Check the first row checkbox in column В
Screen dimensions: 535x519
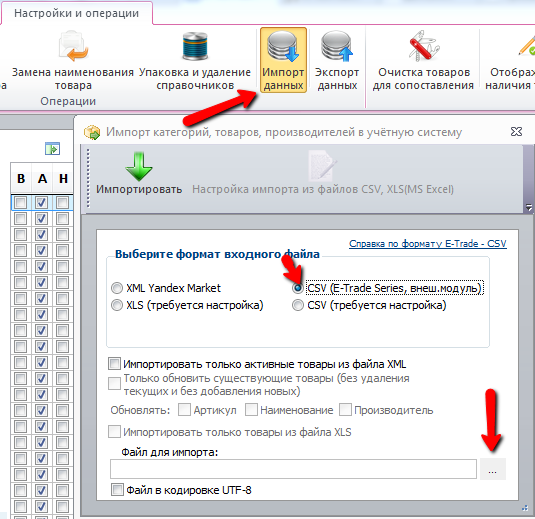[20, 203]
